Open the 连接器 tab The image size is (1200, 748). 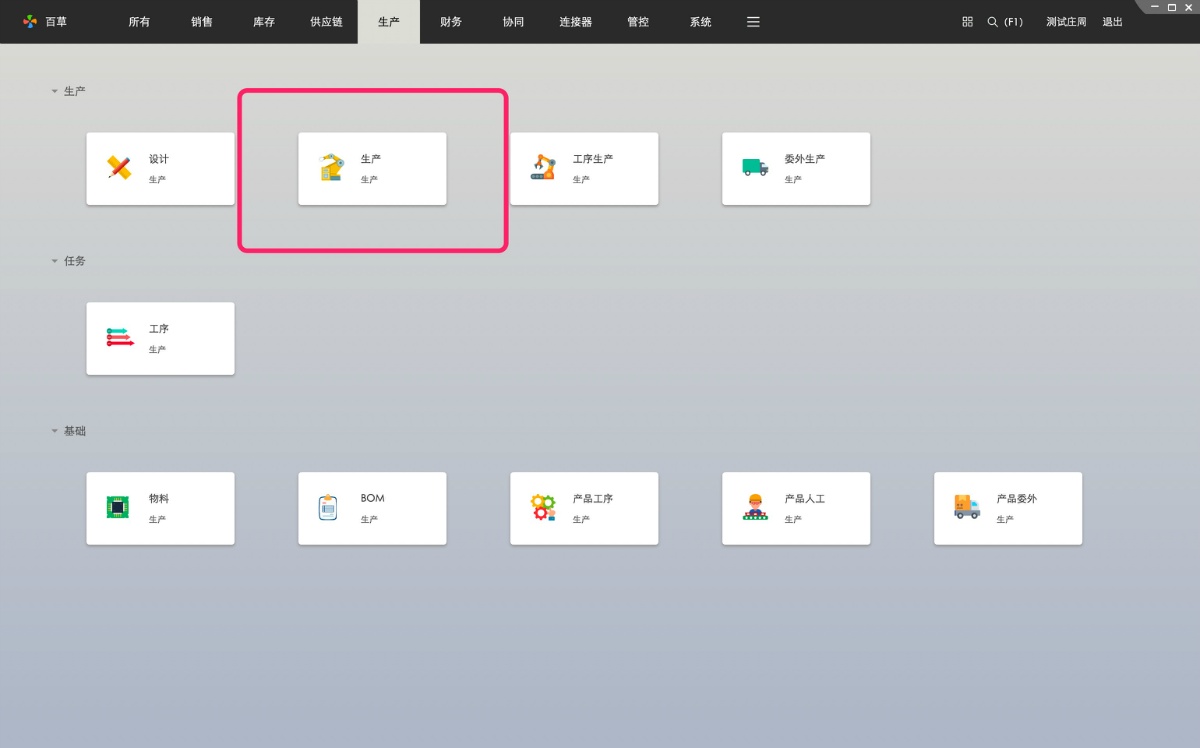(x=576, y=22)
